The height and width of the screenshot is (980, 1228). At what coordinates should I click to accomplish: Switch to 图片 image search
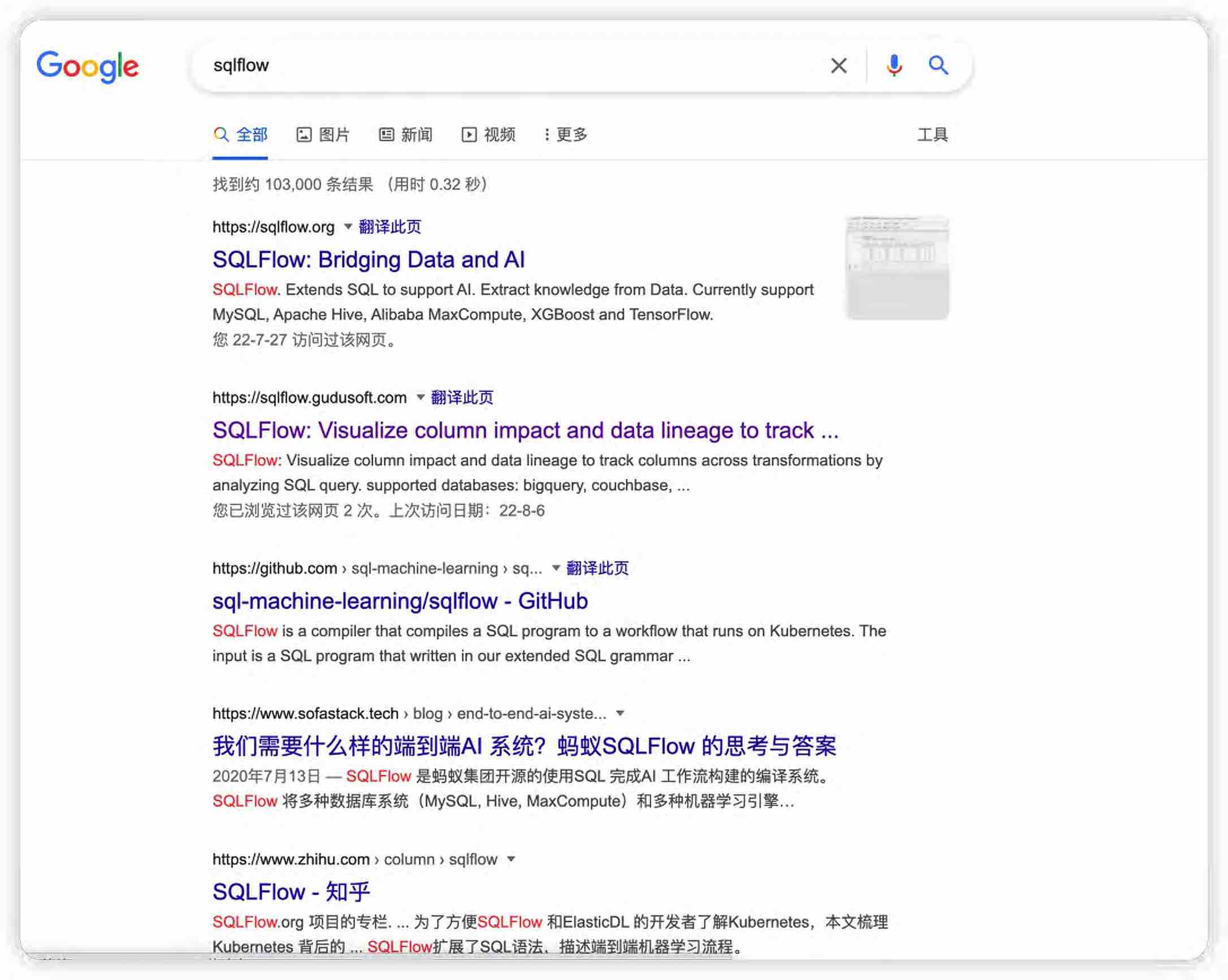tap(323, 135)
